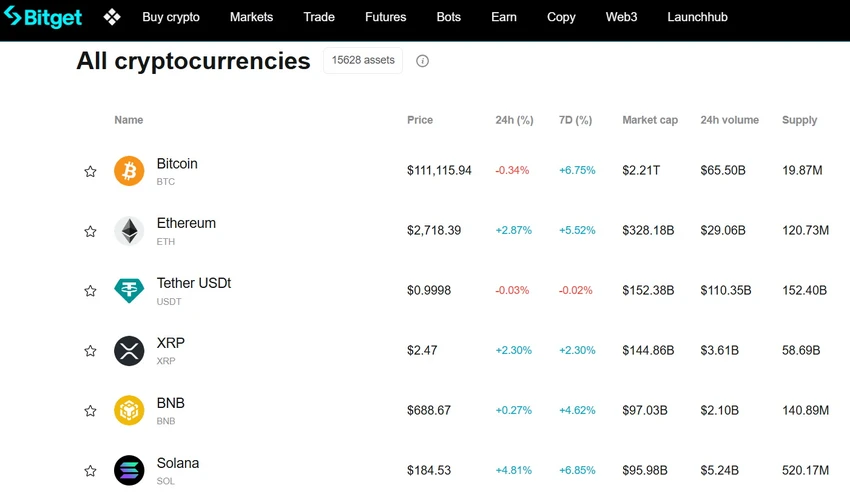Sort by the Market cap header

pyautogui.click(x=650, y=120)
